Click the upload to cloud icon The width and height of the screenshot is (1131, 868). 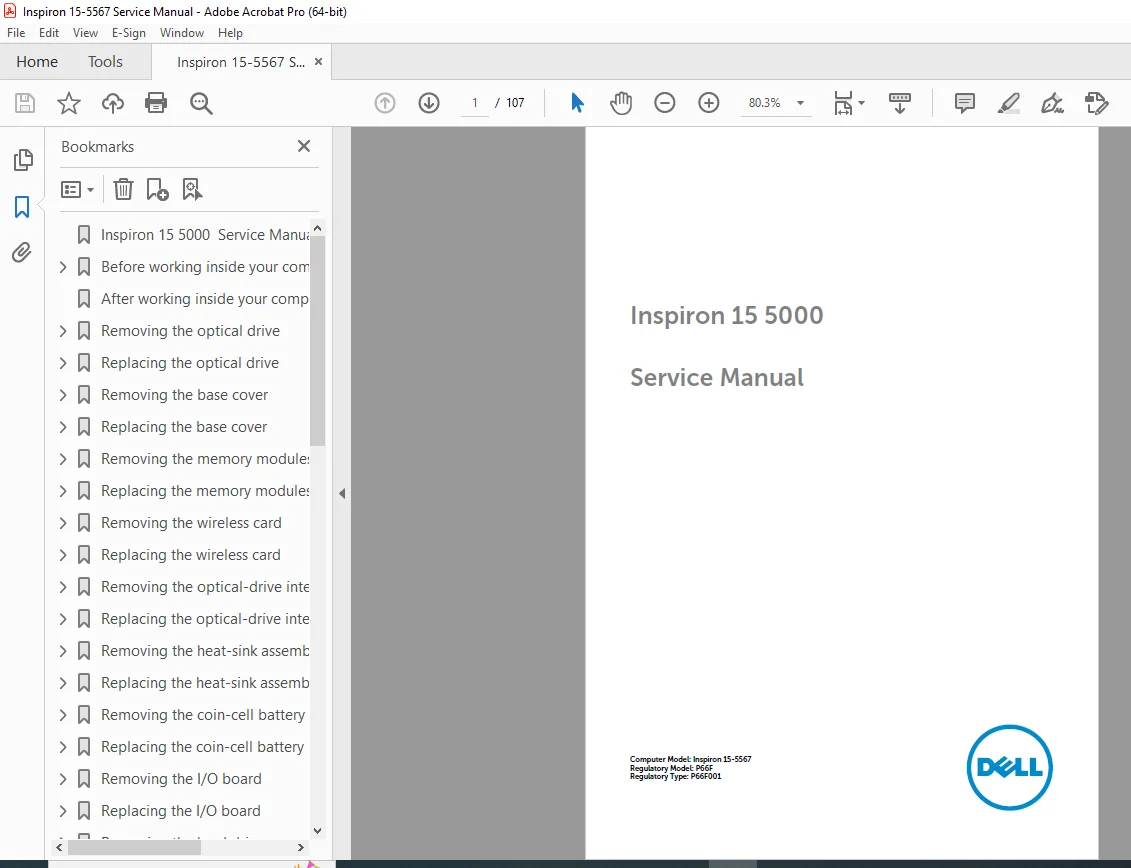(113, 103)
